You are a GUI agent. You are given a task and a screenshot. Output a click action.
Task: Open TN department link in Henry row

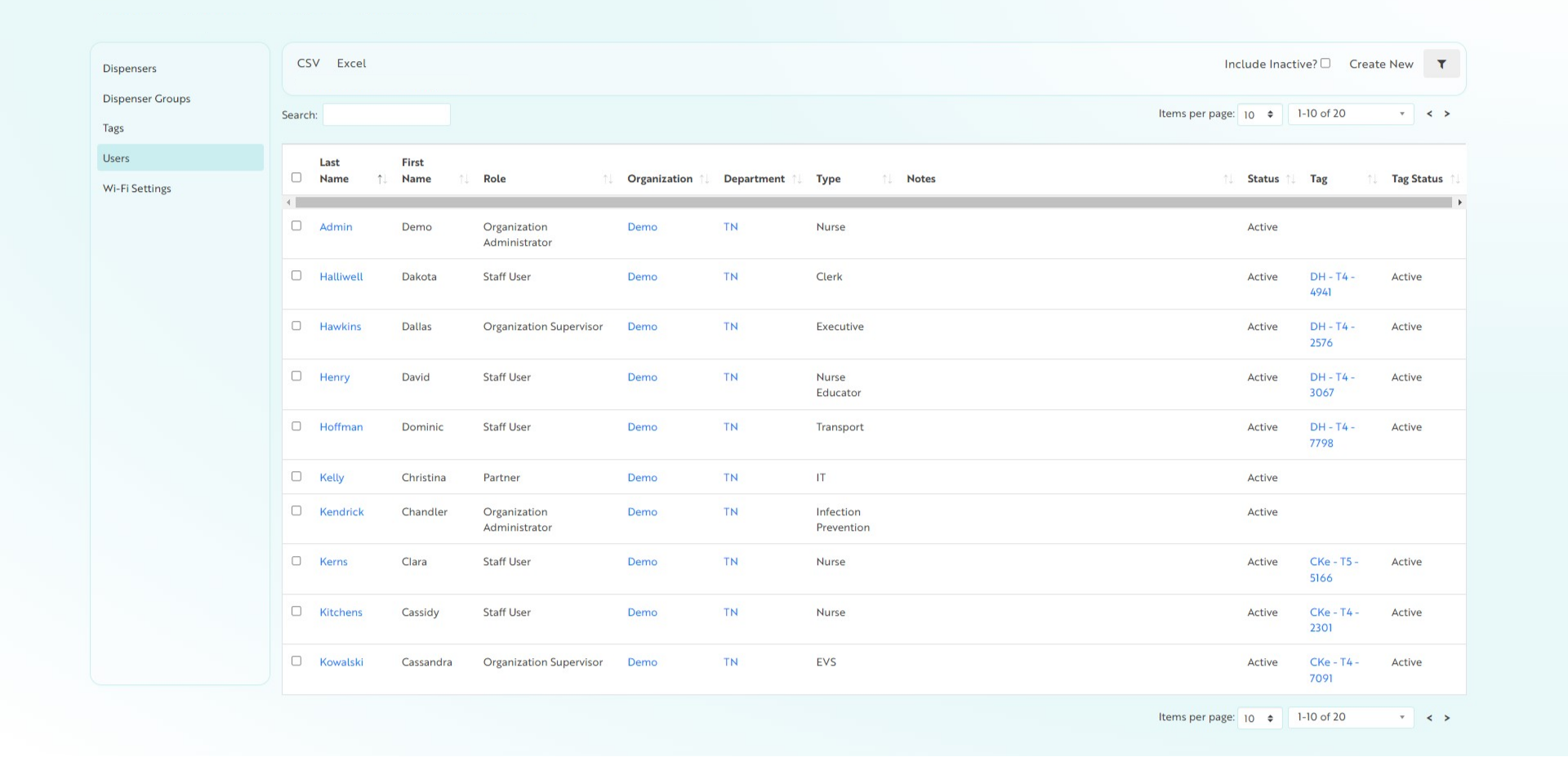point(730,377)
